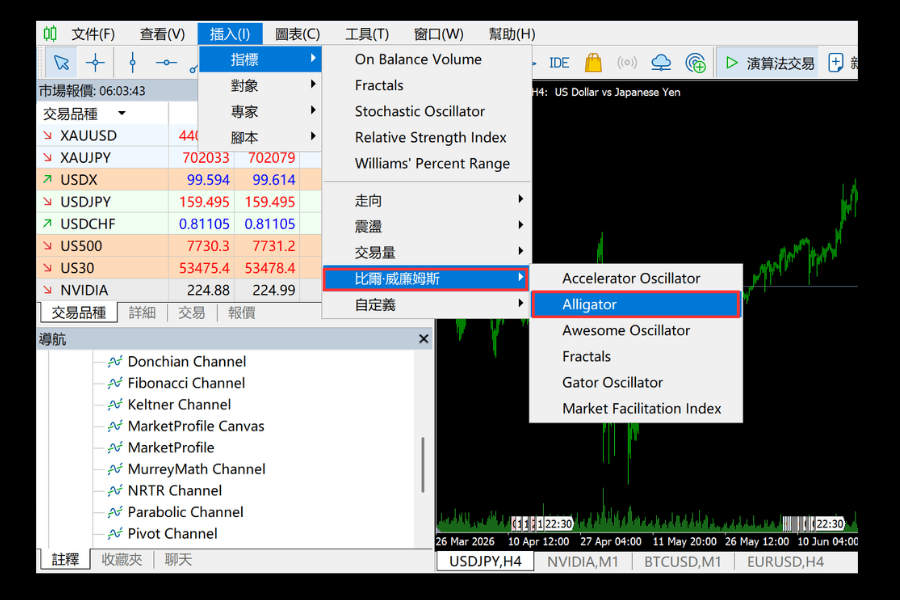This screenshot has height=600, width=900.
Task: Select NRTR Channel in navigator
Action: tap(174, 491)
